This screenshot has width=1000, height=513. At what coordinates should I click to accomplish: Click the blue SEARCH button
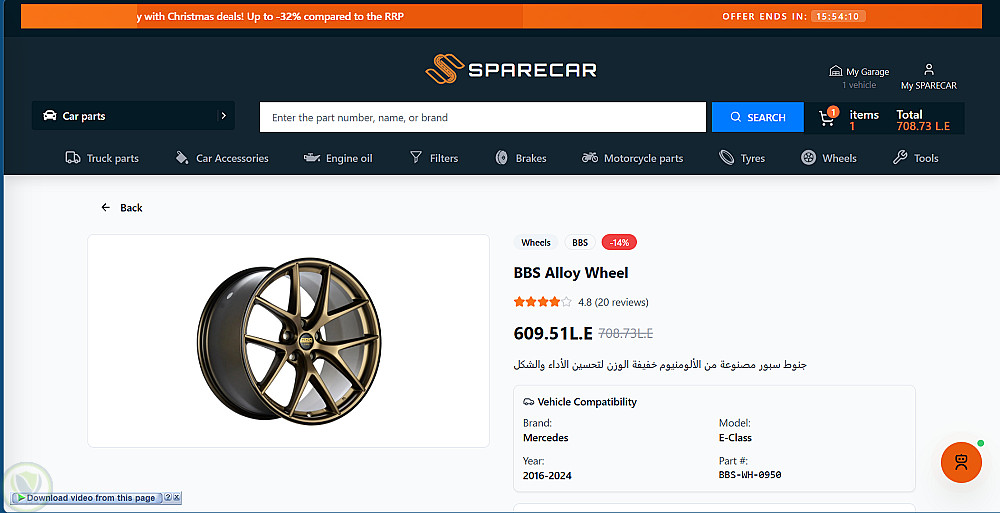(758, 117)
